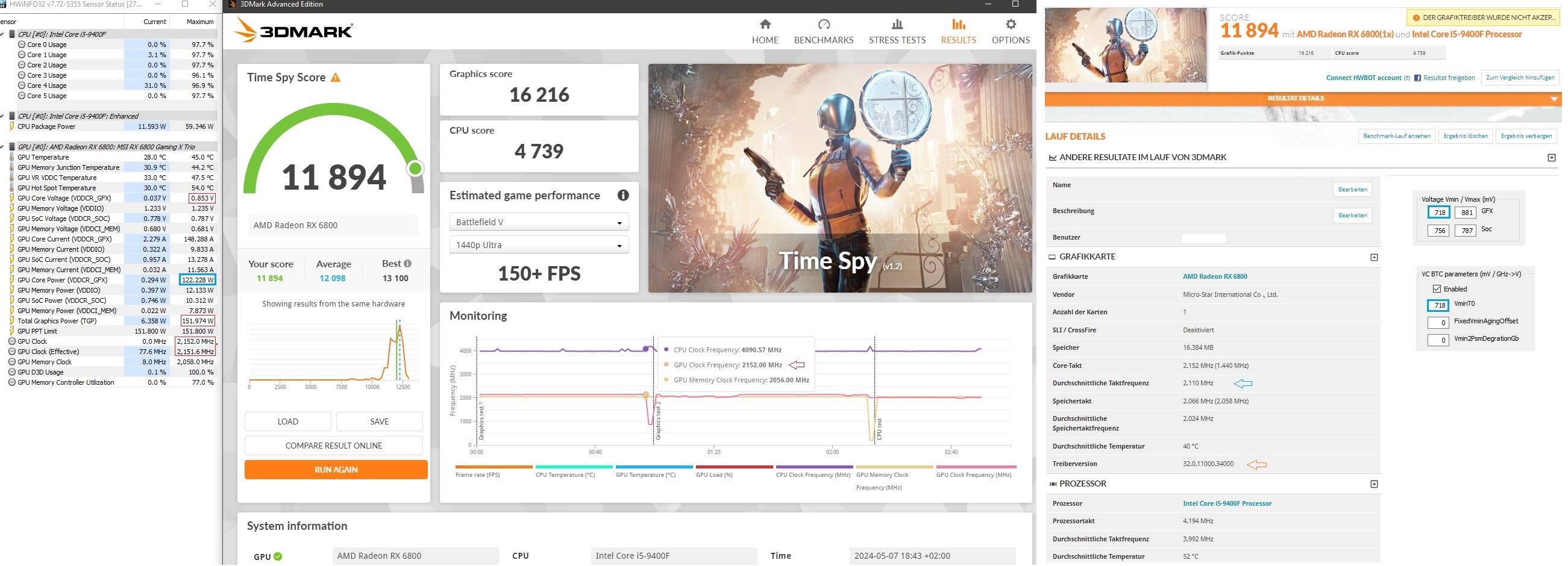Click the GPU chip icon of Radeon group

click(x=12, y=146)
